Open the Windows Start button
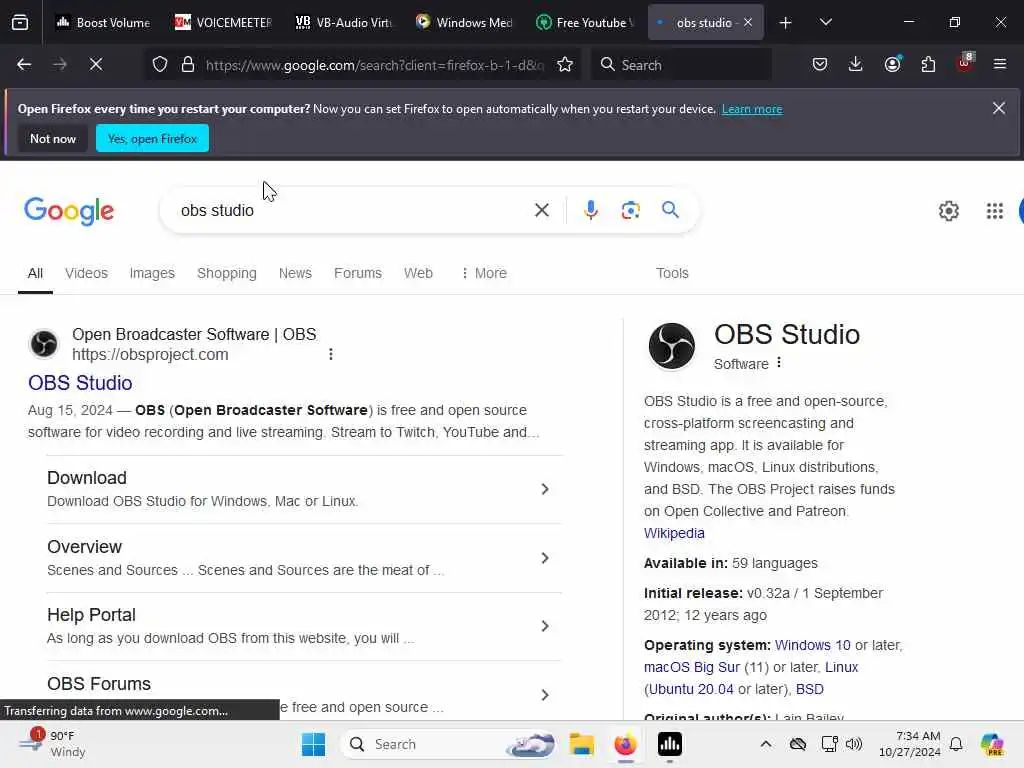The width and height of the screenshot is (1024, 768). [313, 744]
